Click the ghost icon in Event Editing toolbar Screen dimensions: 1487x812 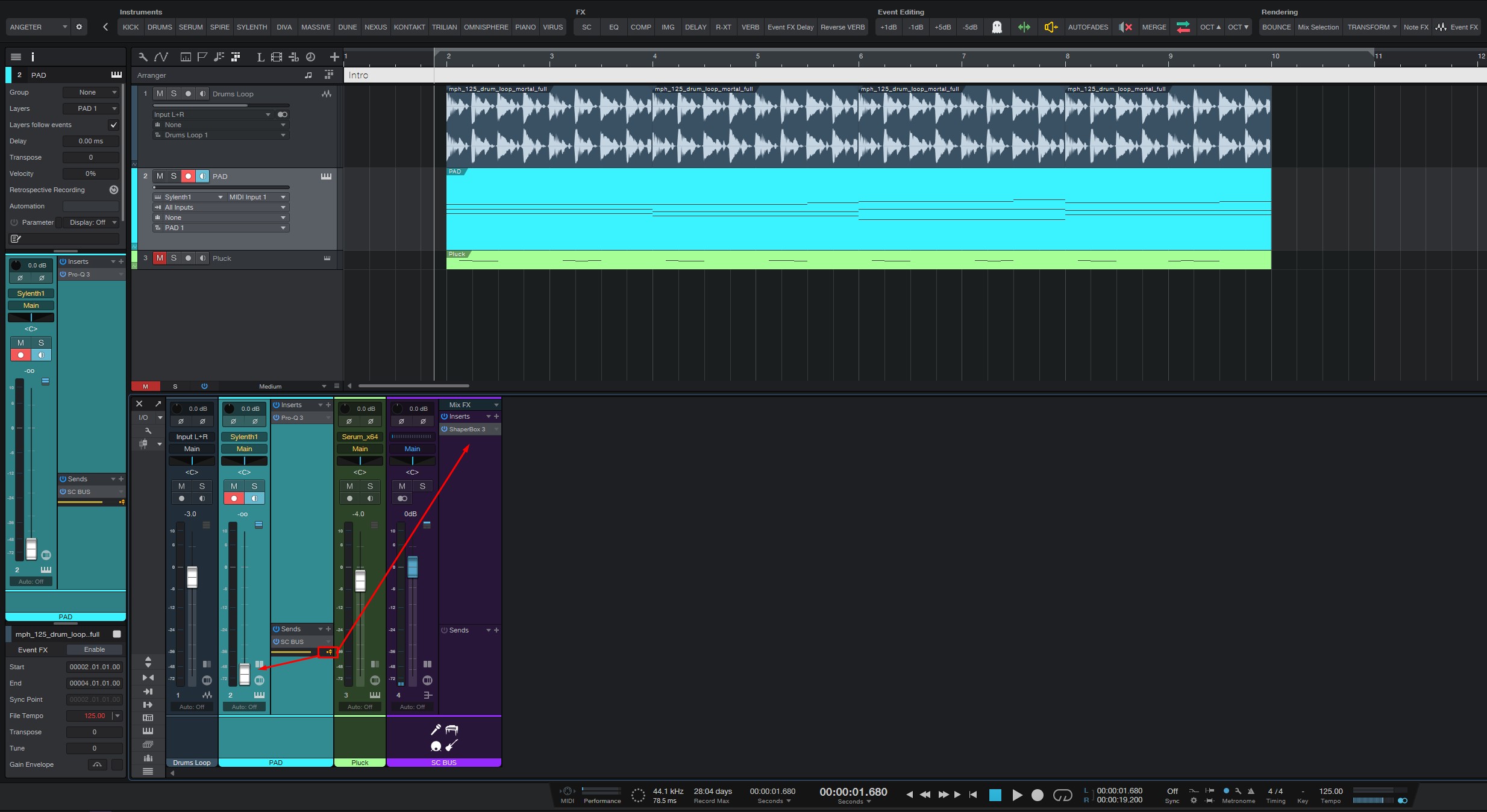997,27
